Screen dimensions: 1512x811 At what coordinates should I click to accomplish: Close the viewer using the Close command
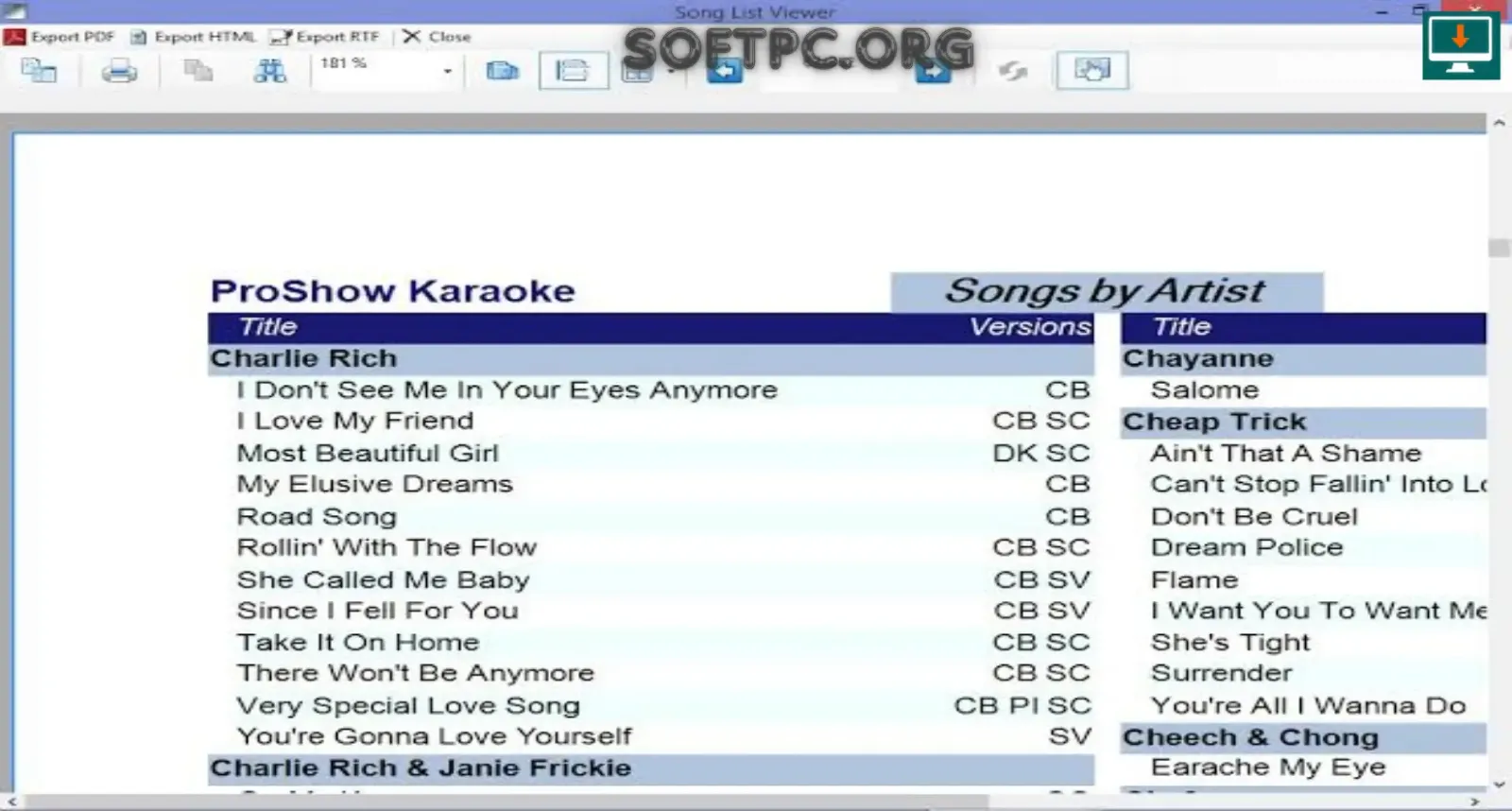[437, 37]
